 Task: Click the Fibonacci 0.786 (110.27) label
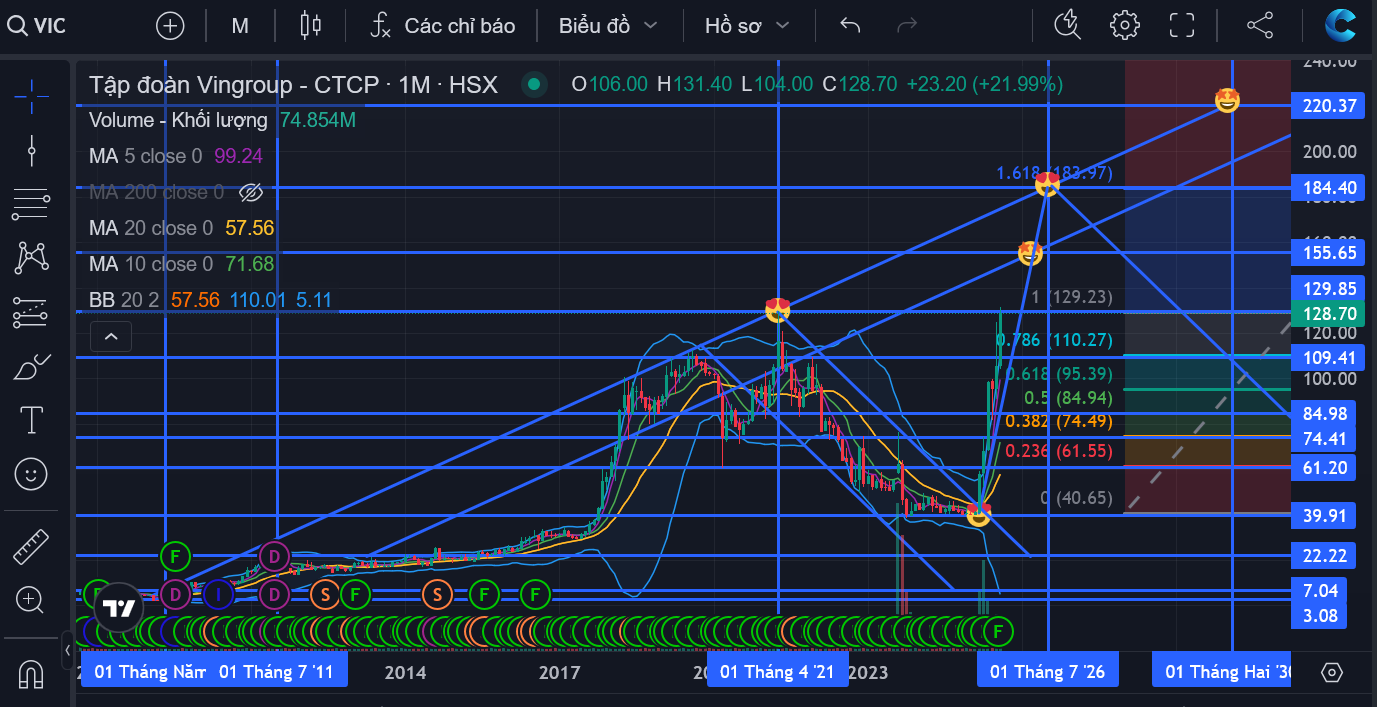(1054, 340)
